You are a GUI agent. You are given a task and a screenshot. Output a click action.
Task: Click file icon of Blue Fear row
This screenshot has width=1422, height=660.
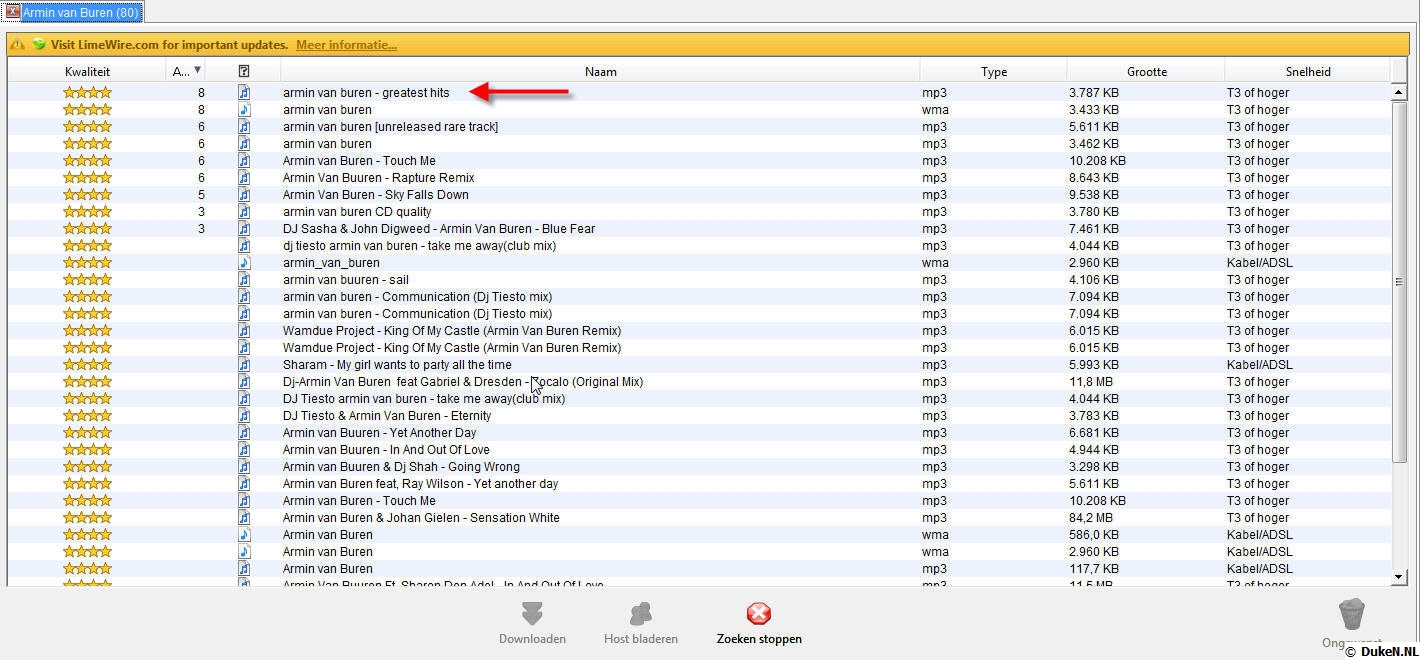click(x=244, y=228)
